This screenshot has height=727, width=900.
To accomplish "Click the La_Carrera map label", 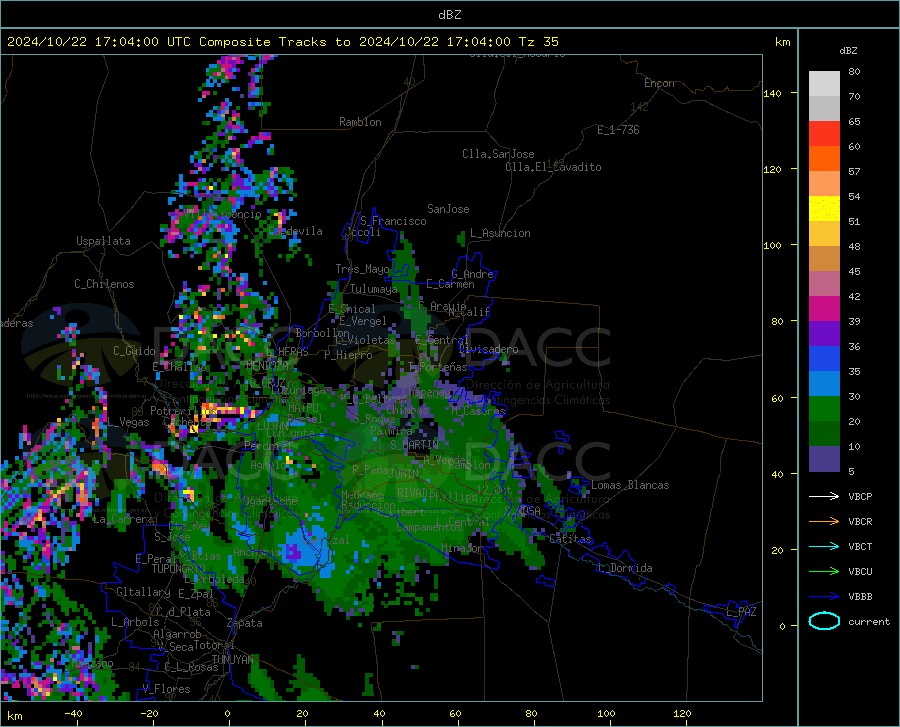I will point(123,519).
